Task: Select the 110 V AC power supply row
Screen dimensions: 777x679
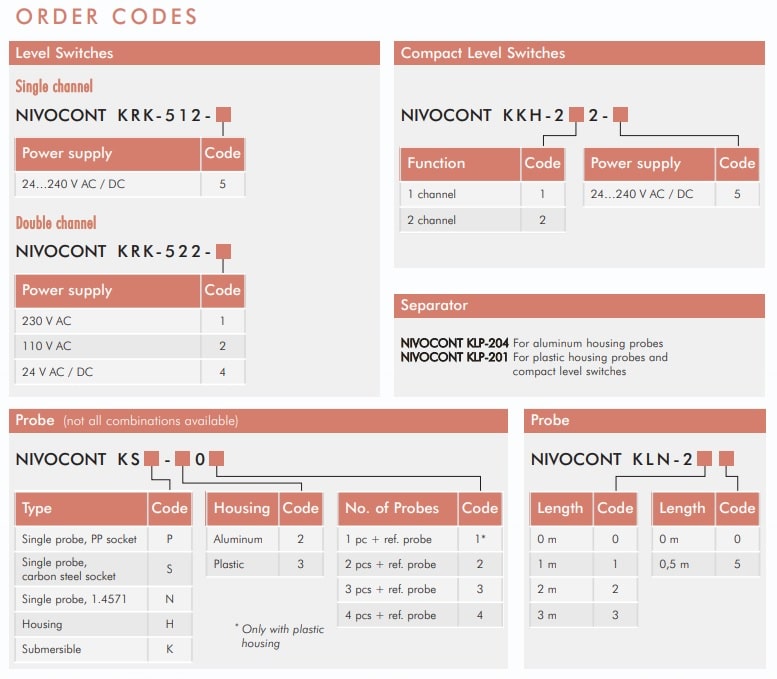Action: click(130, 346)
